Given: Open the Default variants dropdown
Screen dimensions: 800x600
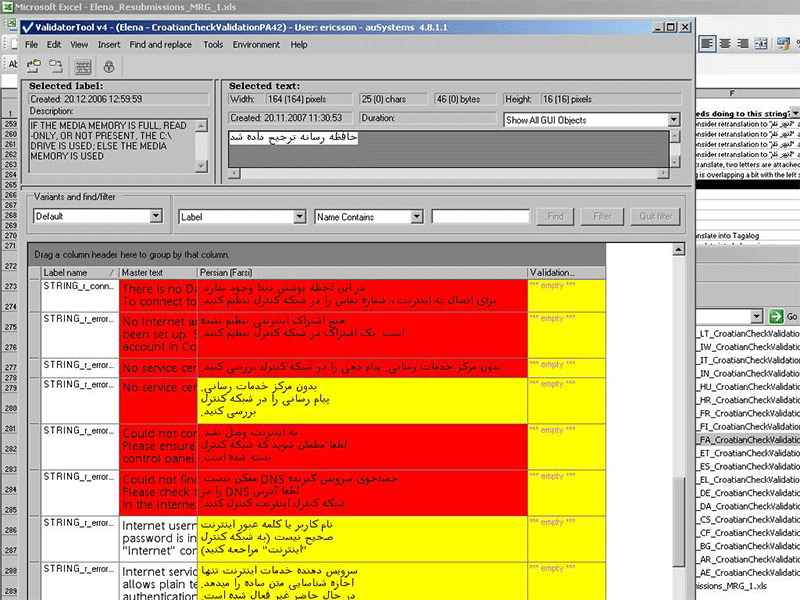Looking at the screenshot, I should (156, 216).
